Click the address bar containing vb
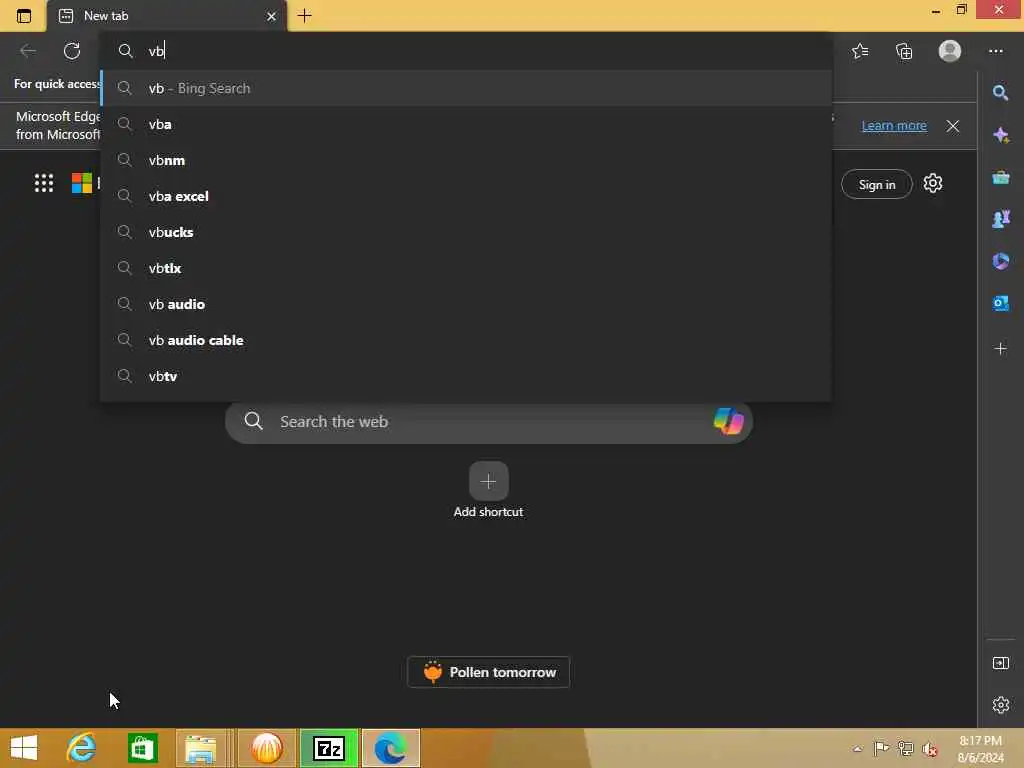The height and width of the screenshot is (768, 1024). coord(466,51)
